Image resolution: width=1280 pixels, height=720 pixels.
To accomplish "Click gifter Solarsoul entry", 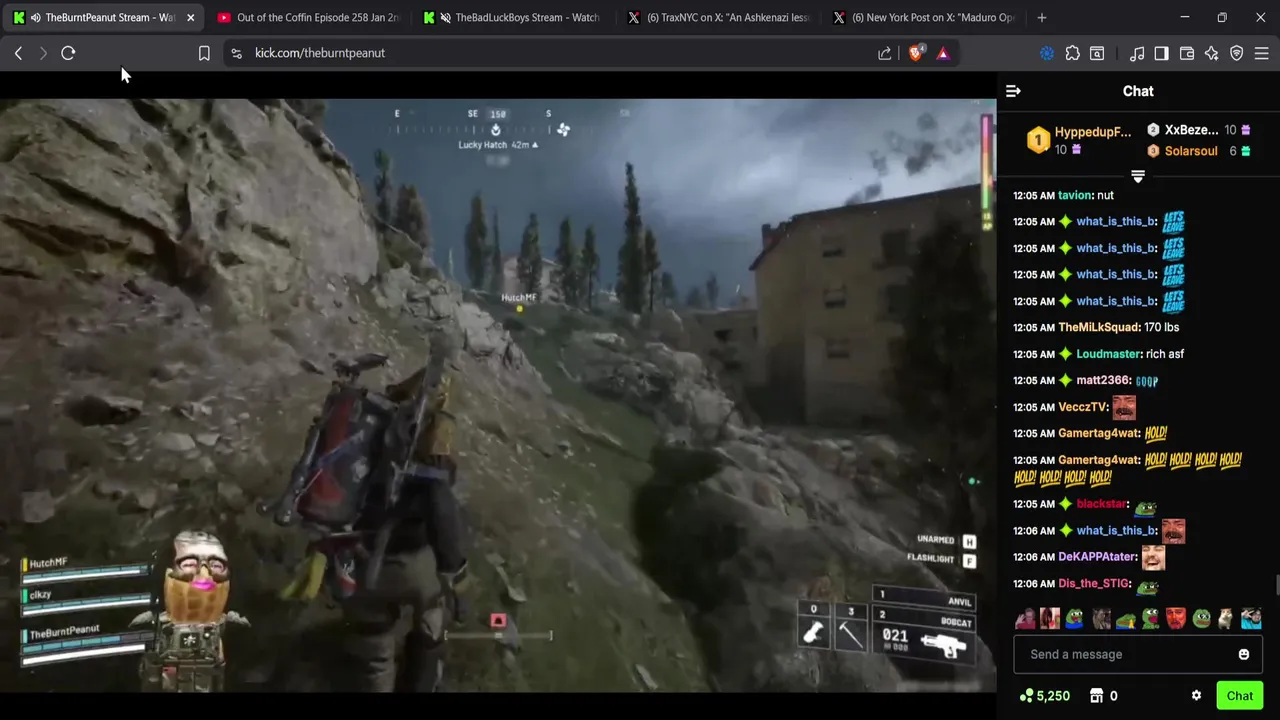I will click(1198, 151).
